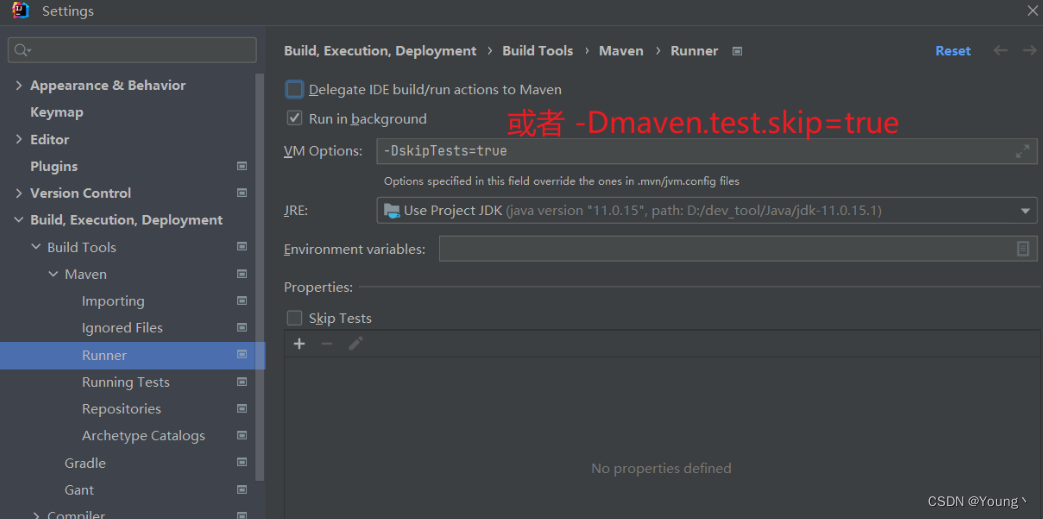Click the search magnifier icon in settings
Screen dimensions: 1043x519
21,50
